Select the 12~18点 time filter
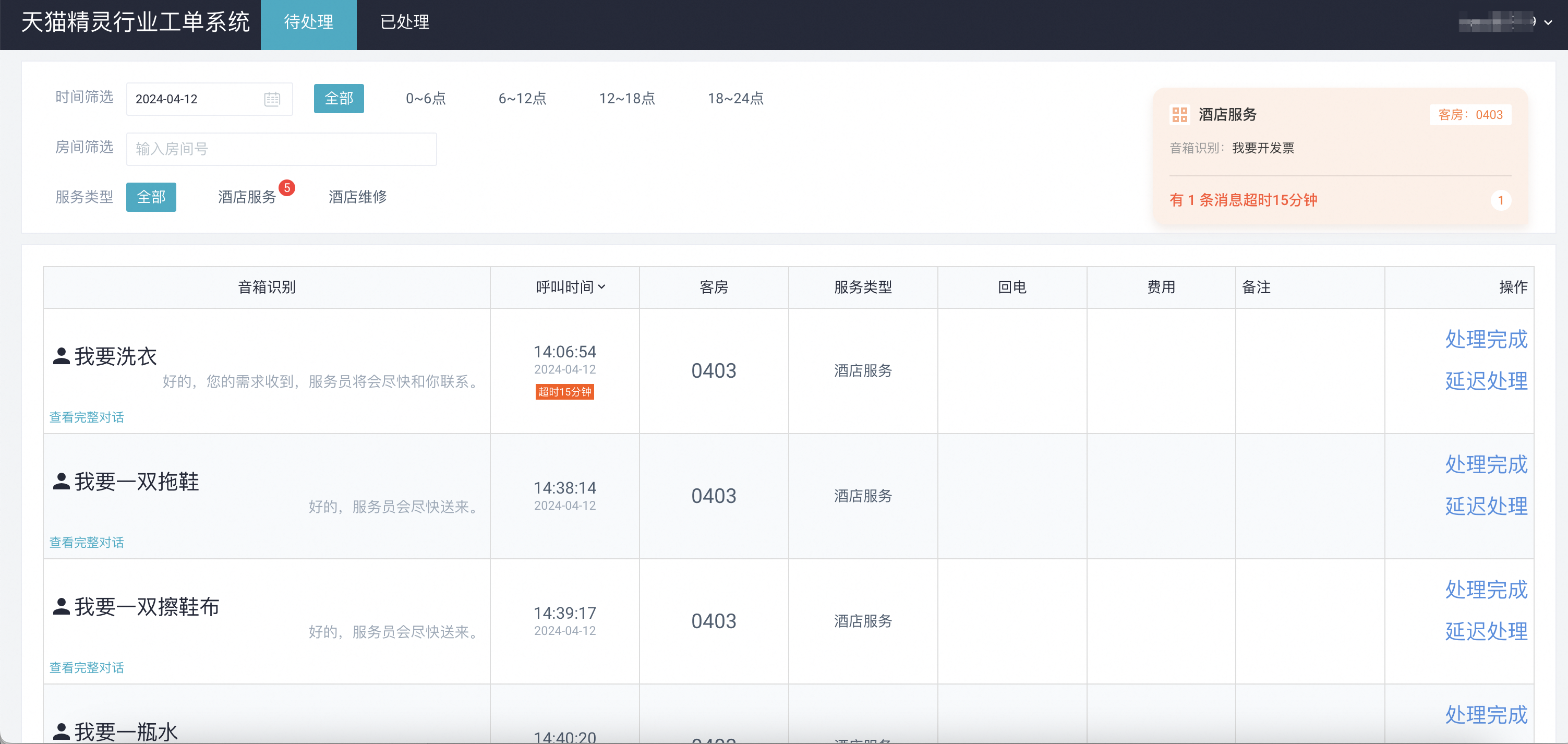Screen dimensions: 1568x744 click(626, 99)
